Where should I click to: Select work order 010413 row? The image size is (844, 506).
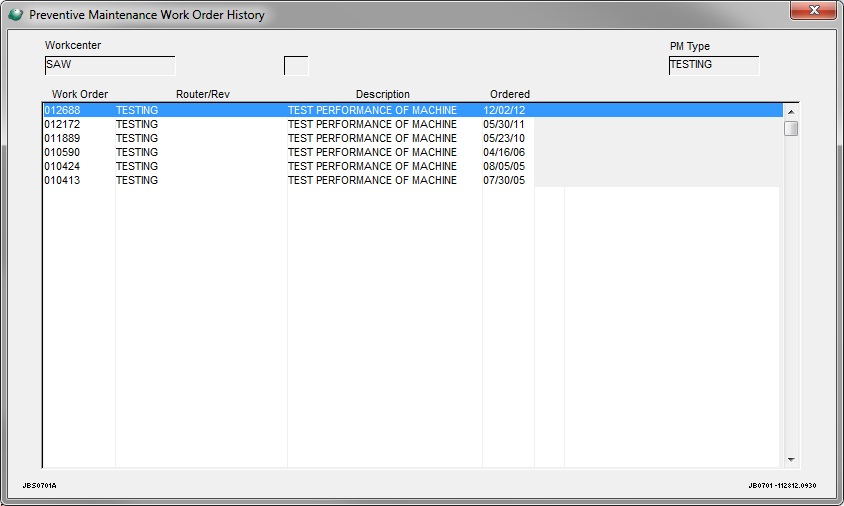[x=413, y=180]
